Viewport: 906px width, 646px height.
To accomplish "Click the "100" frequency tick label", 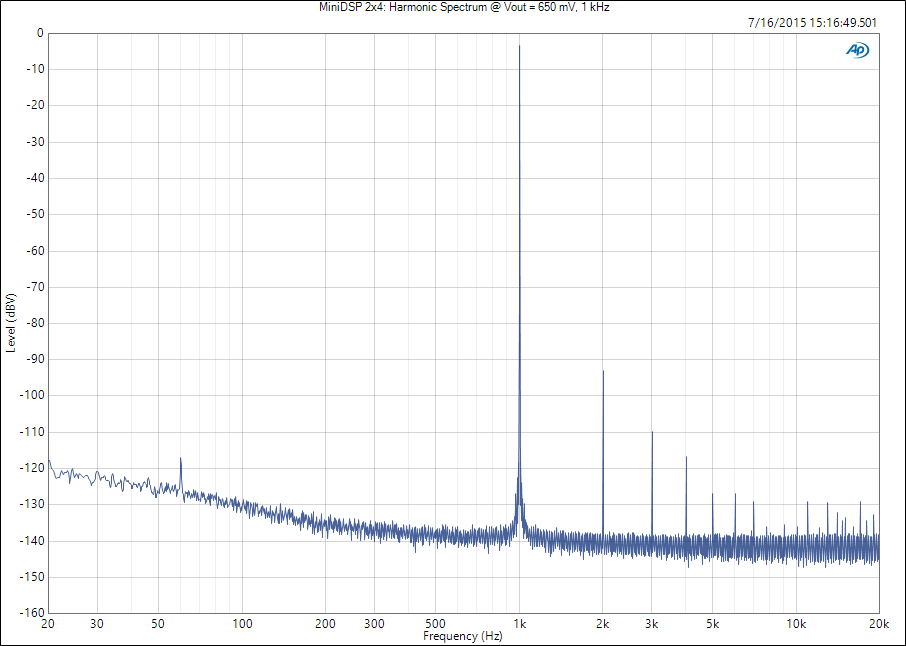I will 242,624.
